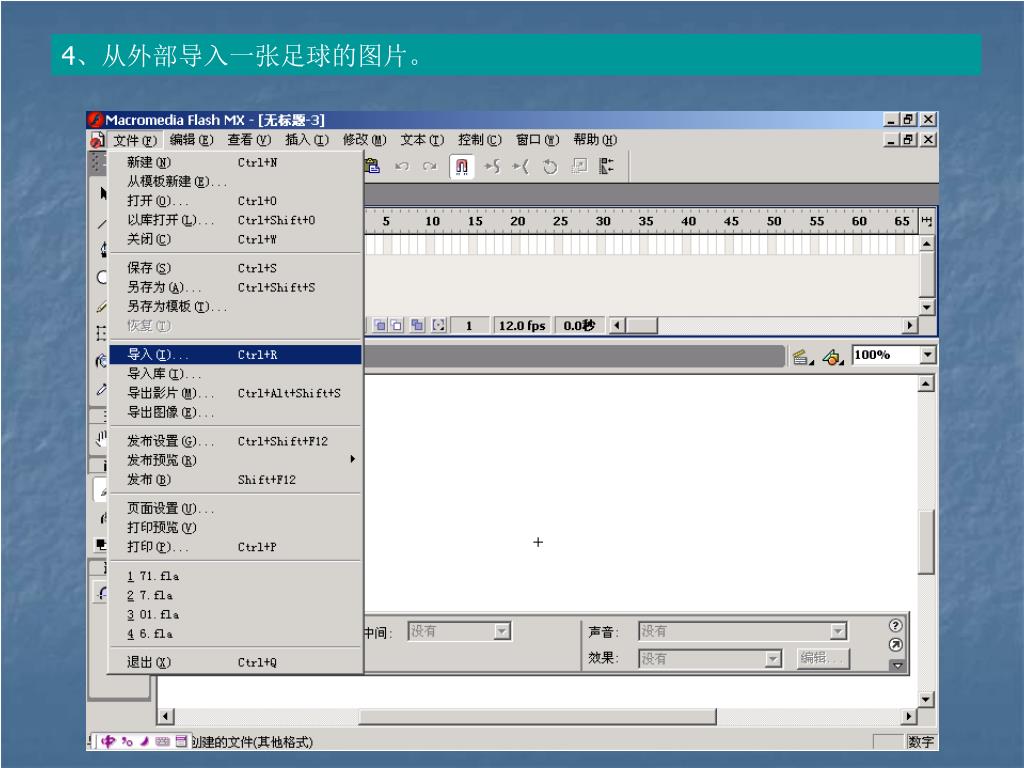Click the paste clipboard toolbar icon
Viewport: 1024px width, 768px height.
[372, 167]
